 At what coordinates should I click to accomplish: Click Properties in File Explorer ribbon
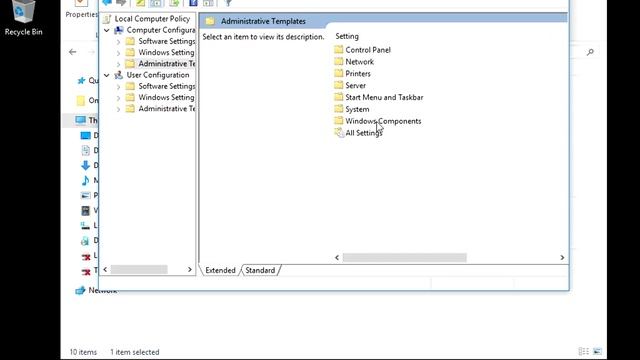click(81, 14)
